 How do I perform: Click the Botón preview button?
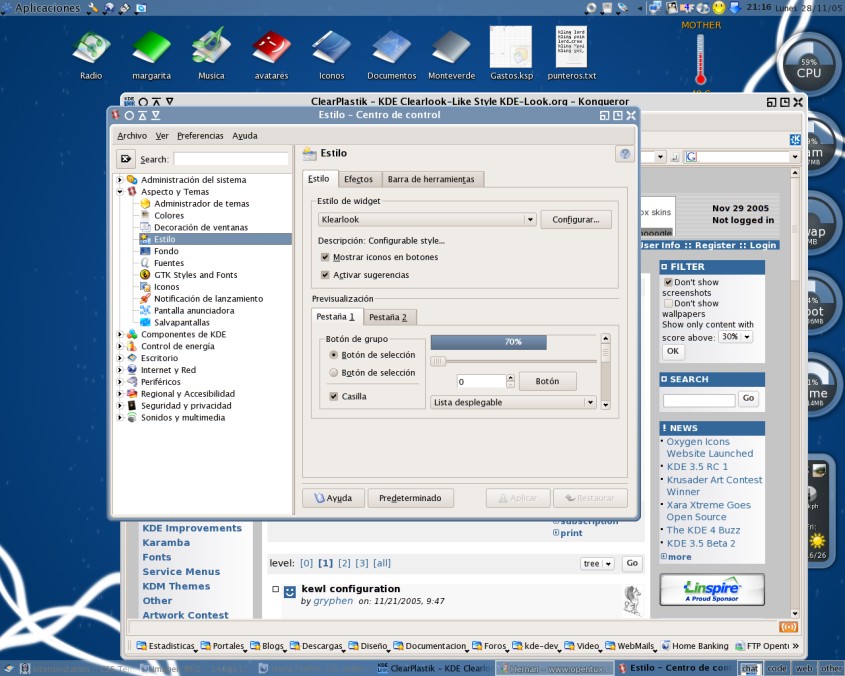click(x=548, y=381)
